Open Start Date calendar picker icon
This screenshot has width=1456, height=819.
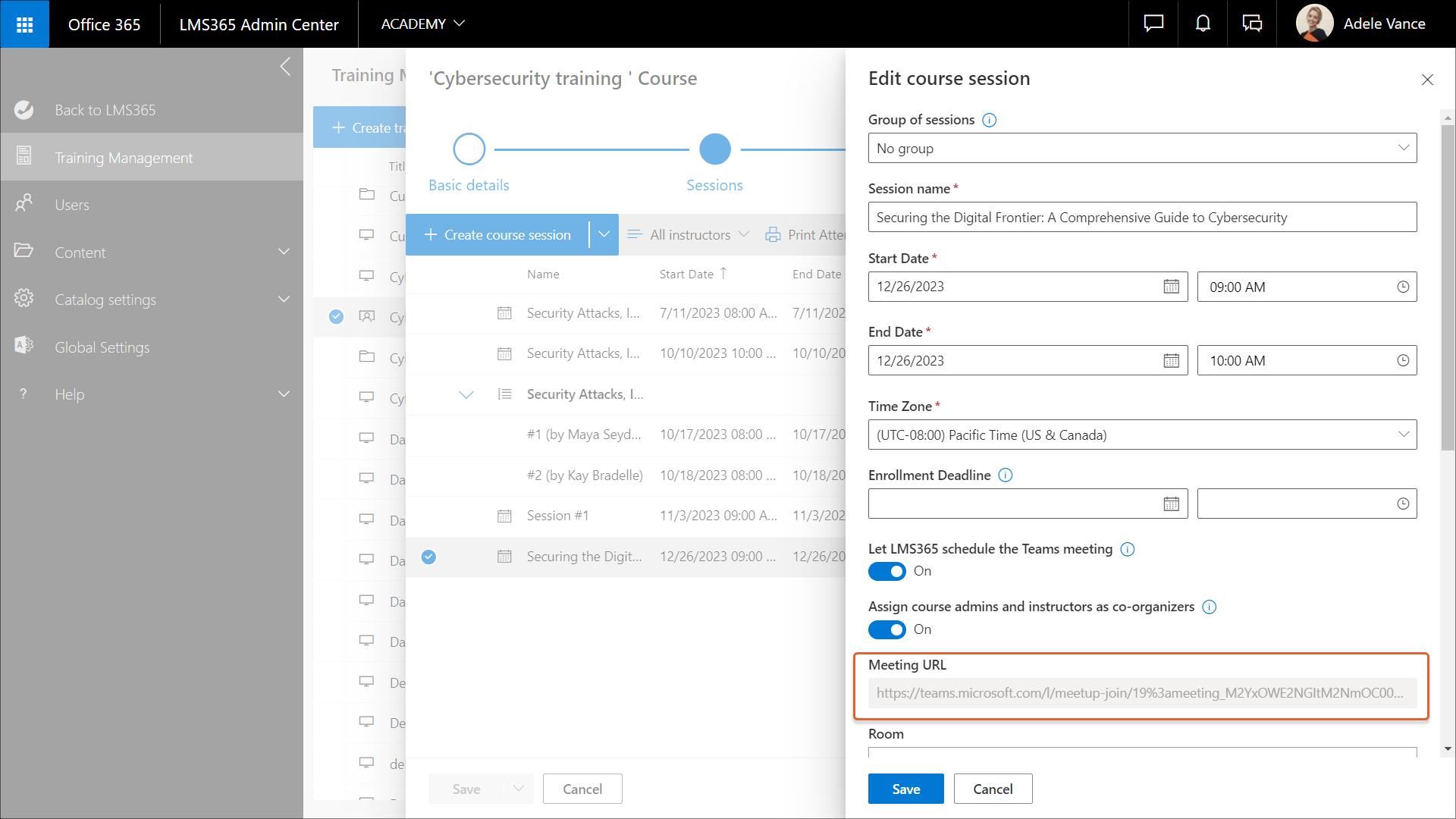[x=1171, y=287]
